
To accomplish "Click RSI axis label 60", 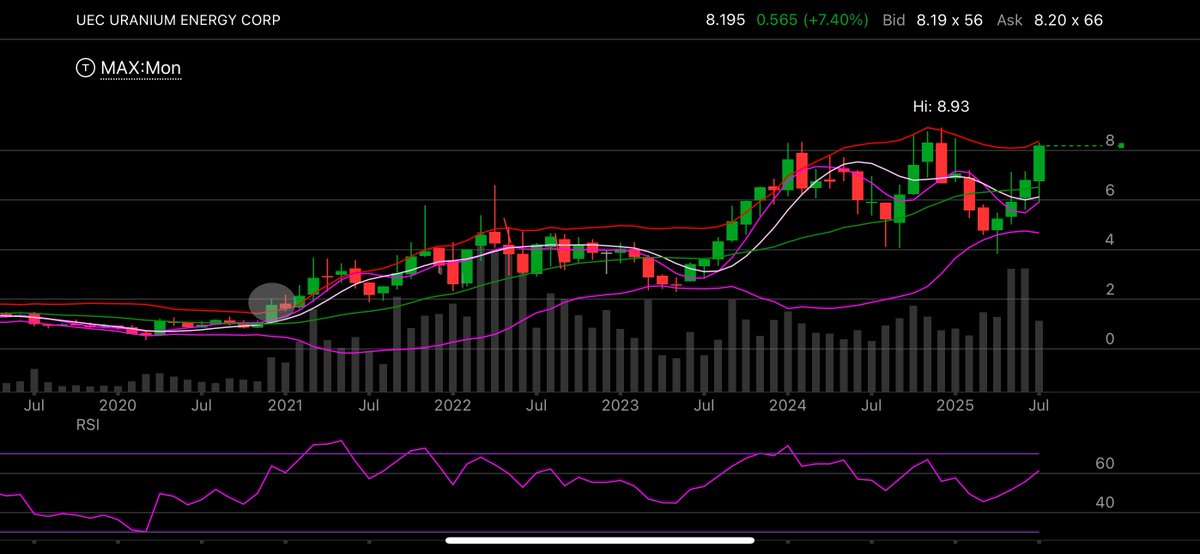I will tap(1104, 464).
